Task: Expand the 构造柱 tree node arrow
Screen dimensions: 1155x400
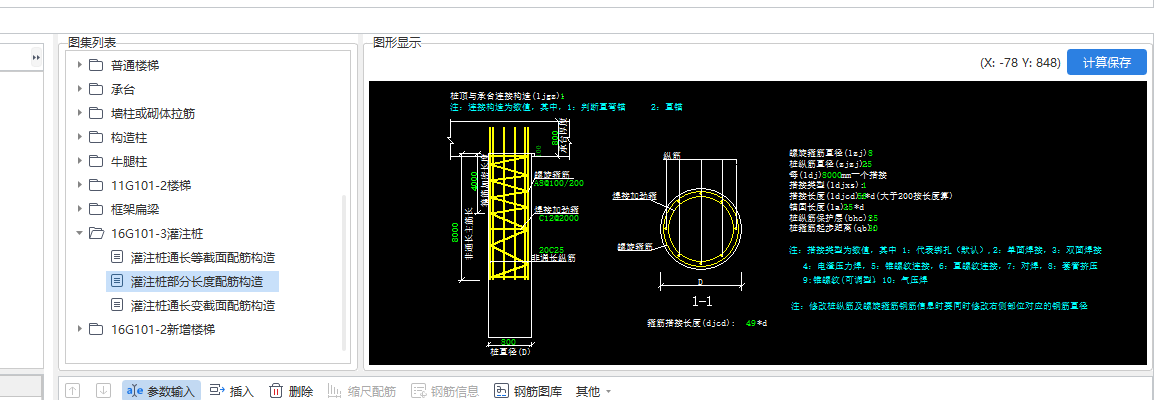Action: click(80, 138)
